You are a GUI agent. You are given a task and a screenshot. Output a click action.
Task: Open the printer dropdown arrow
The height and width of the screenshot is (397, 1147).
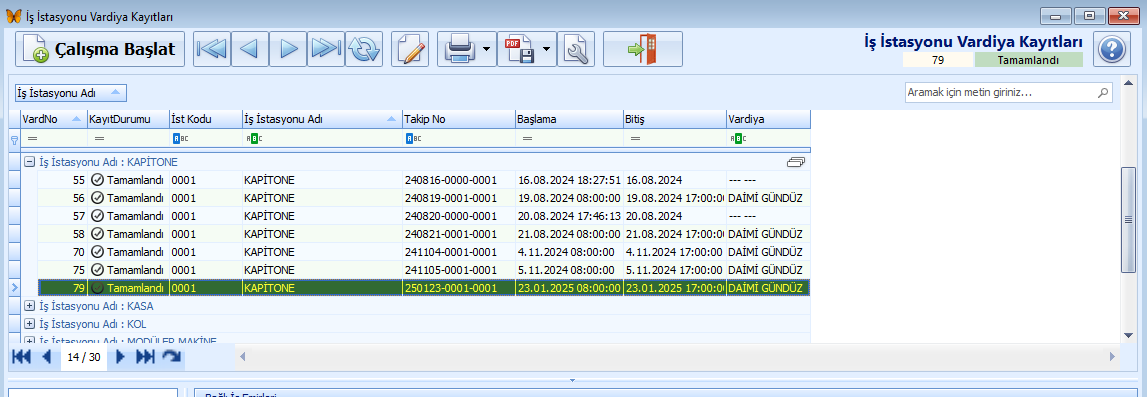486,50
